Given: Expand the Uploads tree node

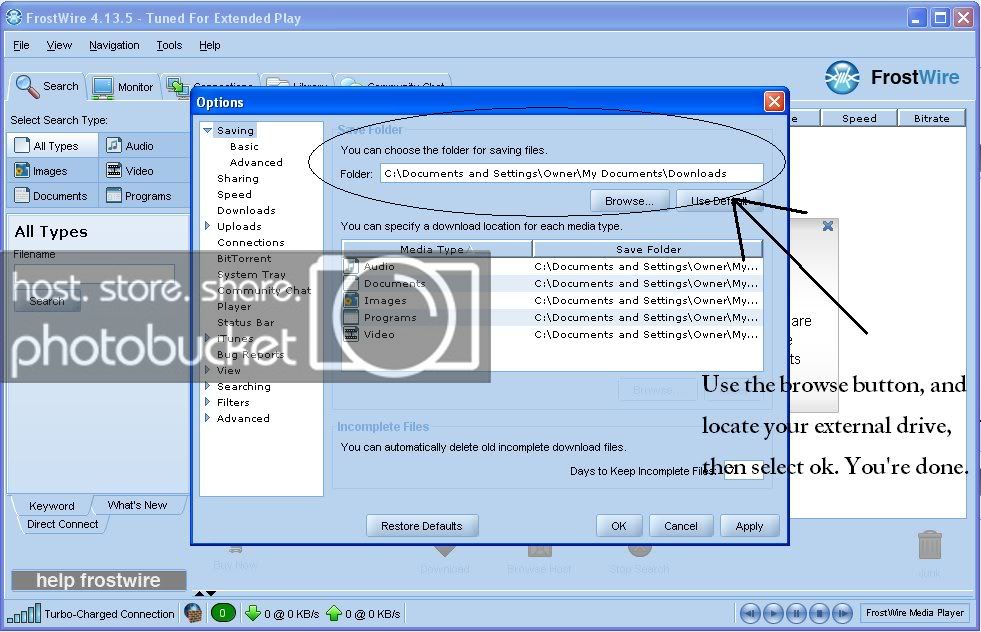Looking at the screenshot, I should click(208, 226).
